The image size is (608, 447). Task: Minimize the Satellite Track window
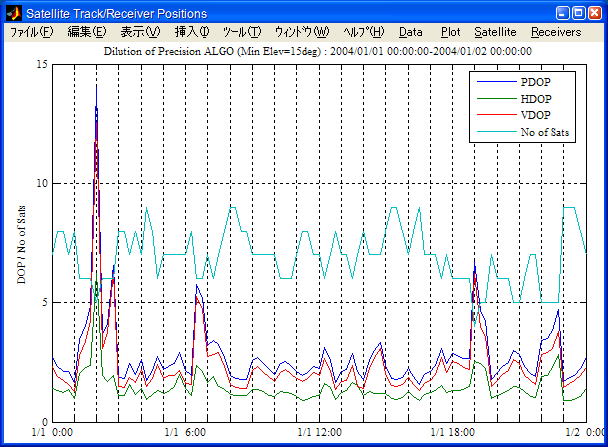(560, 13)
